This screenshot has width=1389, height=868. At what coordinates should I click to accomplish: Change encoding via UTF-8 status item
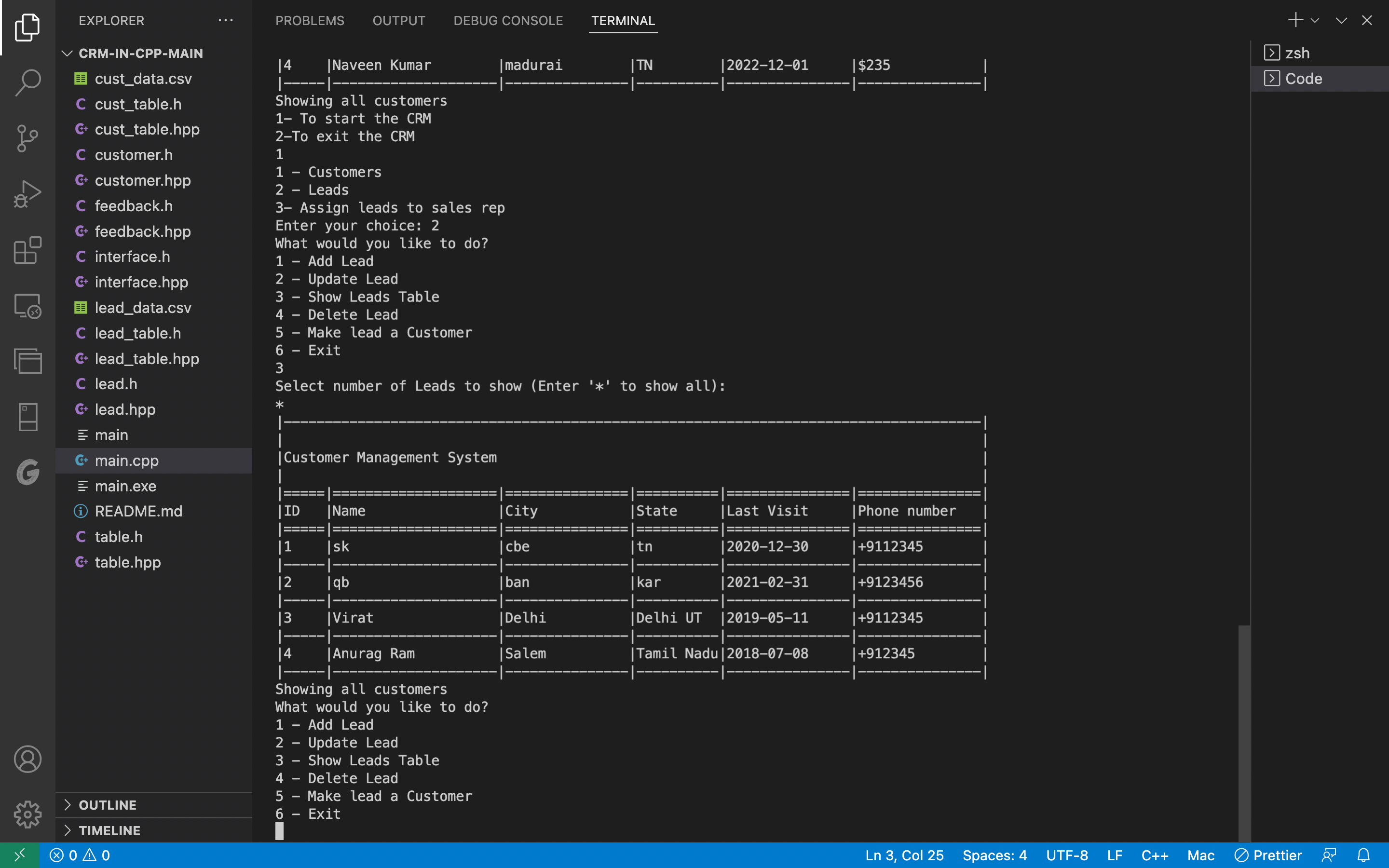(x=1067, y=855)
